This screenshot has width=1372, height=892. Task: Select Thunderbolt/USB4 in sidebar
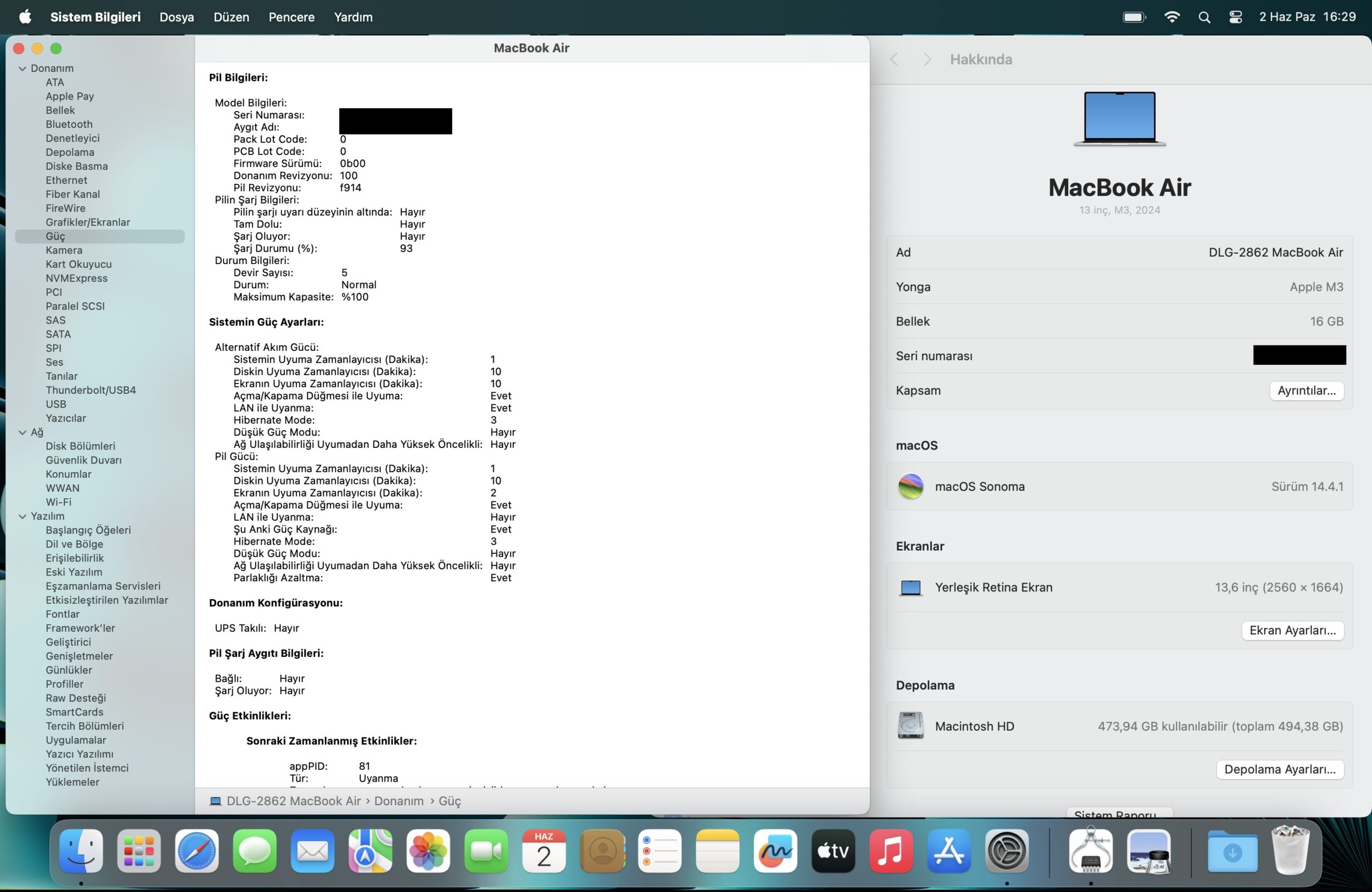pyautogui.click(x=91, y=390)
